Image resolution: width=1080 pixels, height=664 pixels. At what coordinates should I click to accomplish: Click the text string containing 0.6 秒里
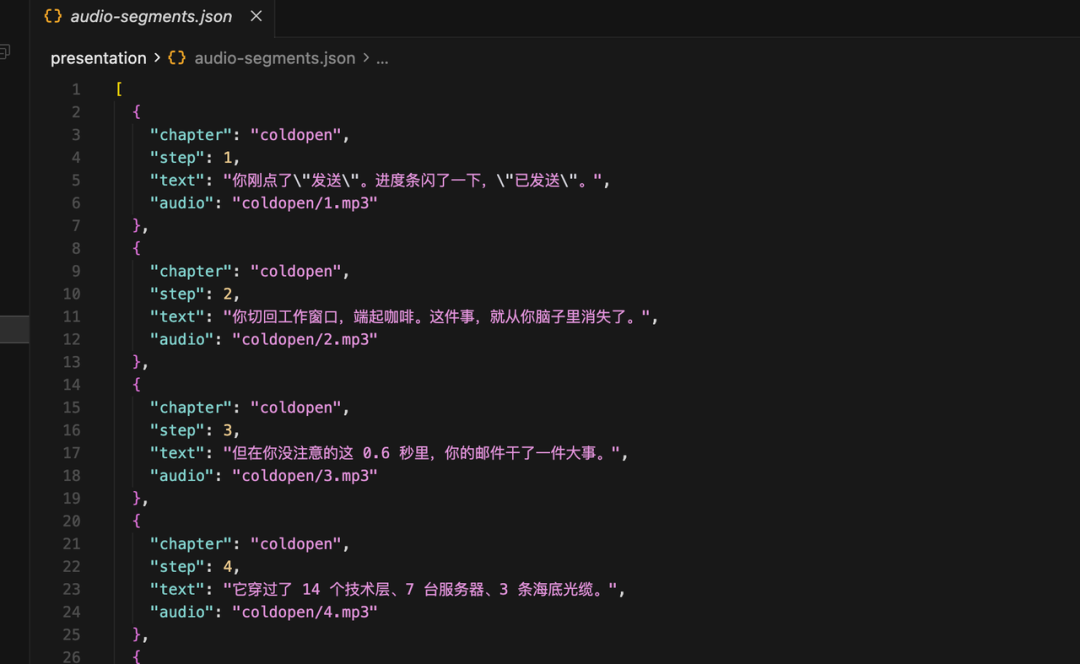pyautogui.click(x=422, y=453)
